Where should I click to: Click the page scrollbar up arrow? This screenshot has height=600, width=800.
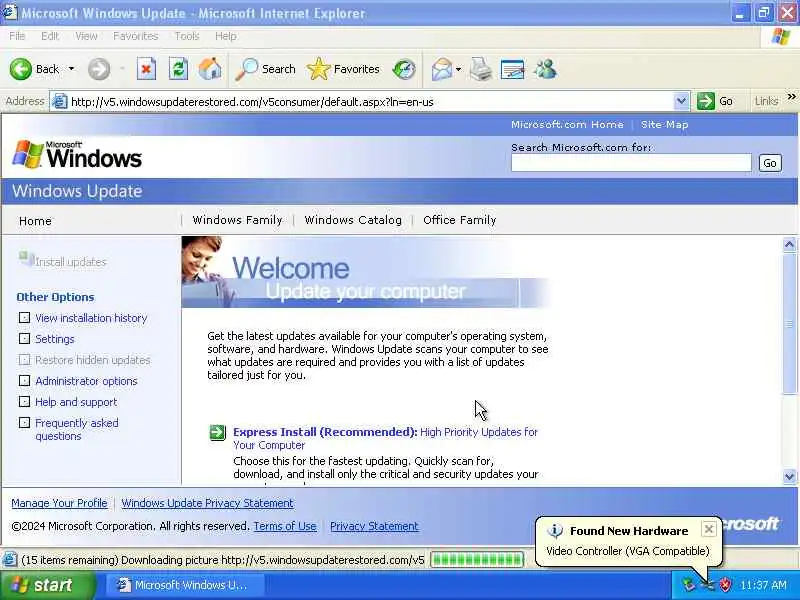coord(789,245)
